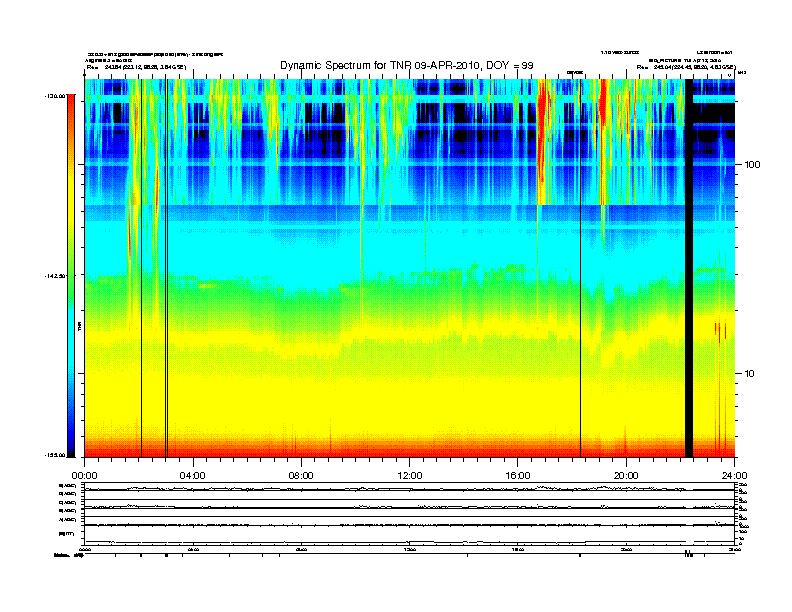The image size is (792, 612).
Task: Click the 12:00 time axis label
Action: tap(410, 476)
